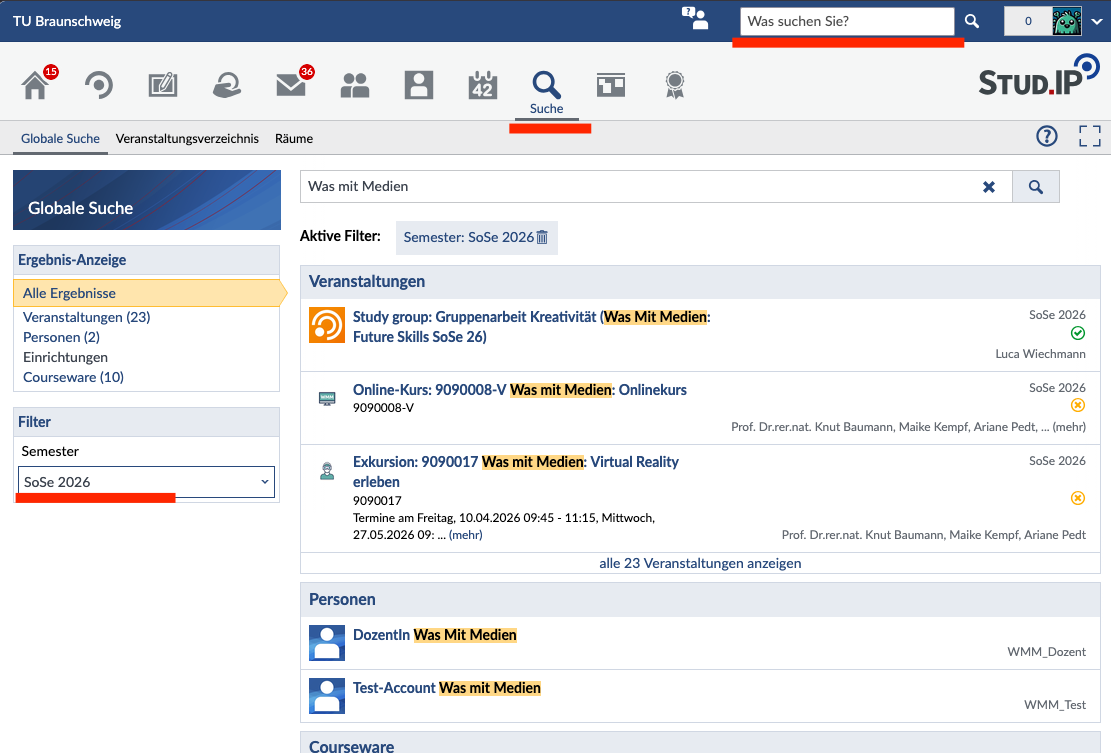The image size is (1111, 753).
Task: Submit search with magnifier button beside query
Action: tap(1036, 187)
